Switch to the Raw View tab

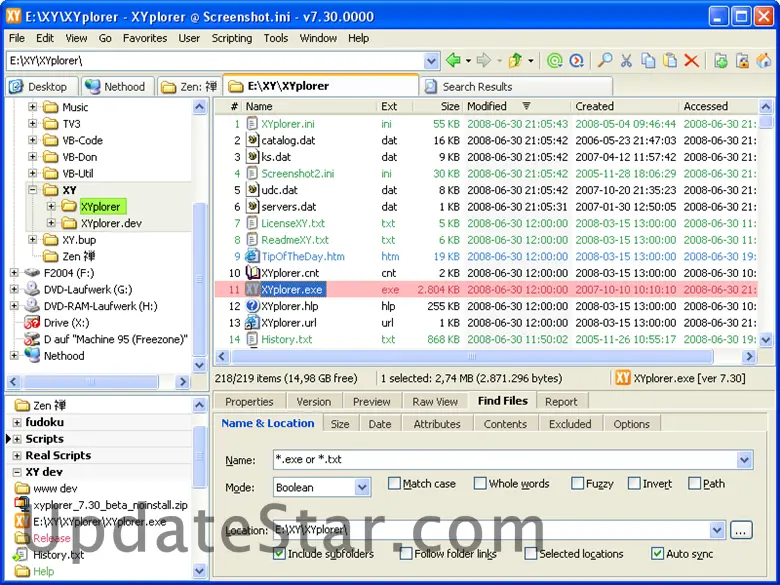tap(435, 401)
